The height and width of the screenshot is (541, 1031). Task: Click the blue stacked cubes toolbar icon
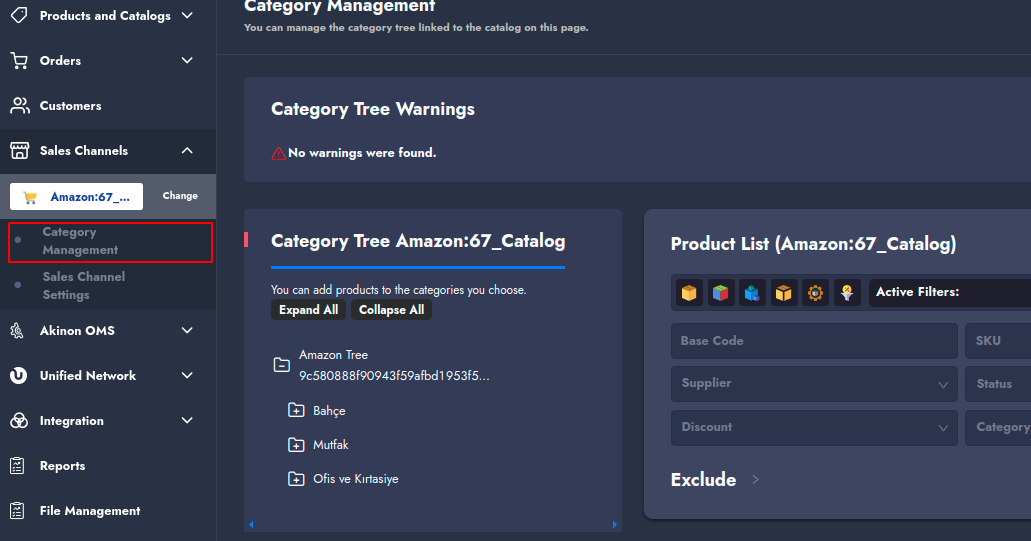pos(753,293)
